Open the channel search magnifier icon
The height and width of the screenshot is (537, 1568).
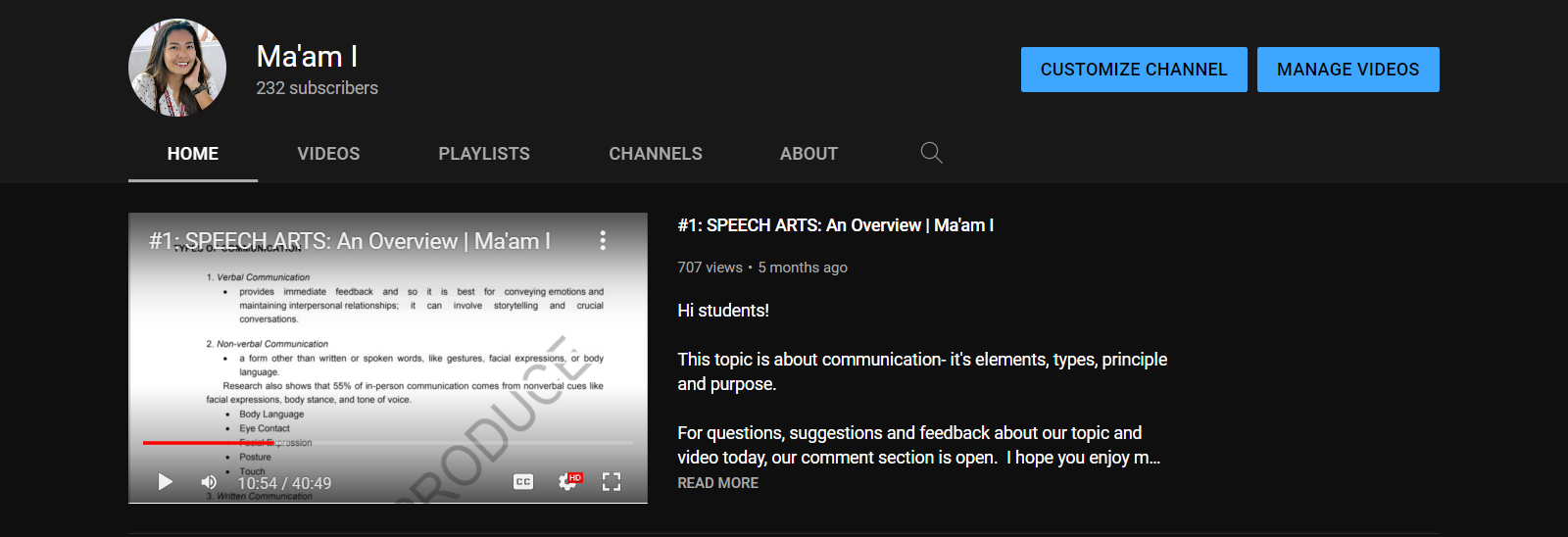click(x=931, y=153)
